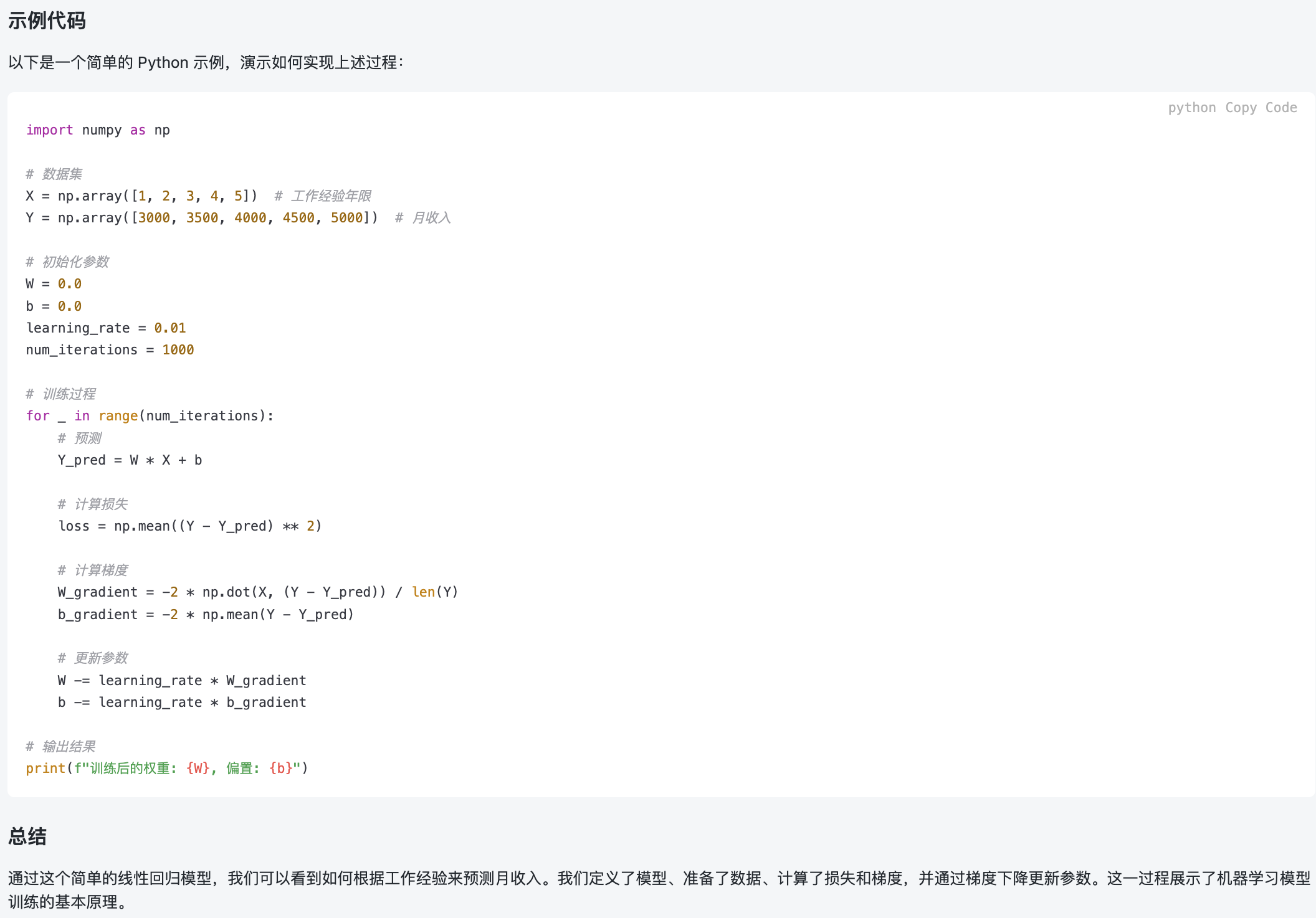Click the 'X = np.array([1, 2, 3, 4, 5])' code
This screenshot has height=918, width=1316.
[x=141, y=196]
